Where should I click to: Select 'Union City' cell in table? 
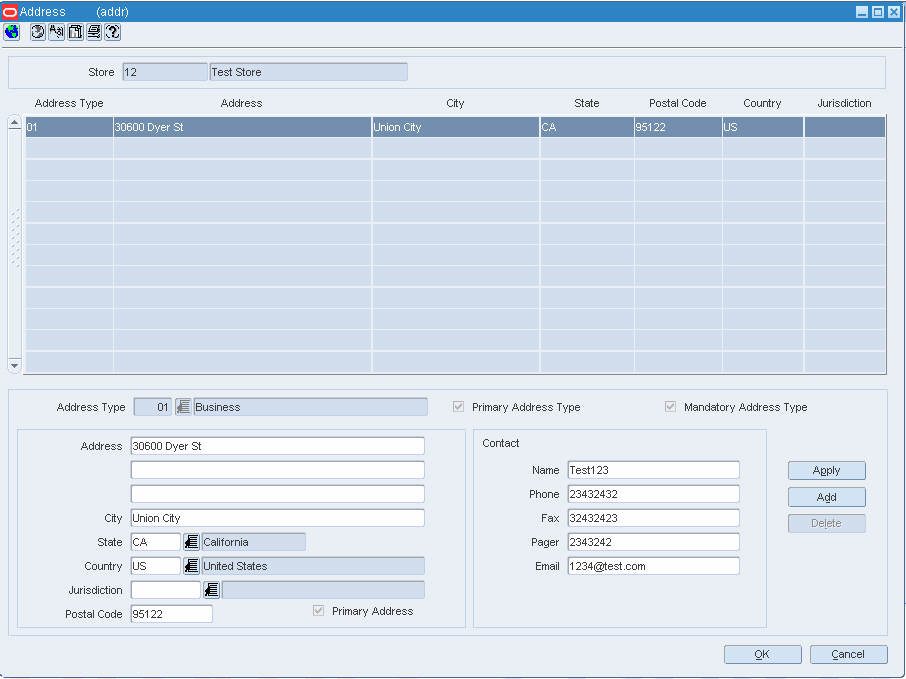[x=455, y=127]
